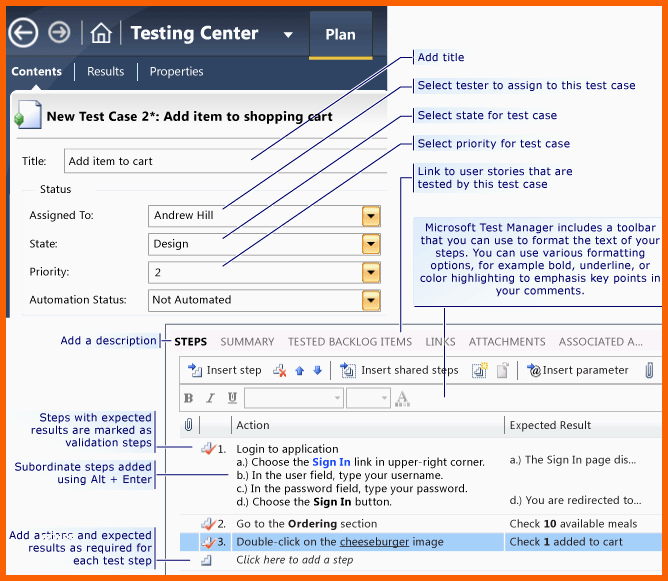Select the Plan tab
Screen dimensions: 668x581
coord(340,35)
